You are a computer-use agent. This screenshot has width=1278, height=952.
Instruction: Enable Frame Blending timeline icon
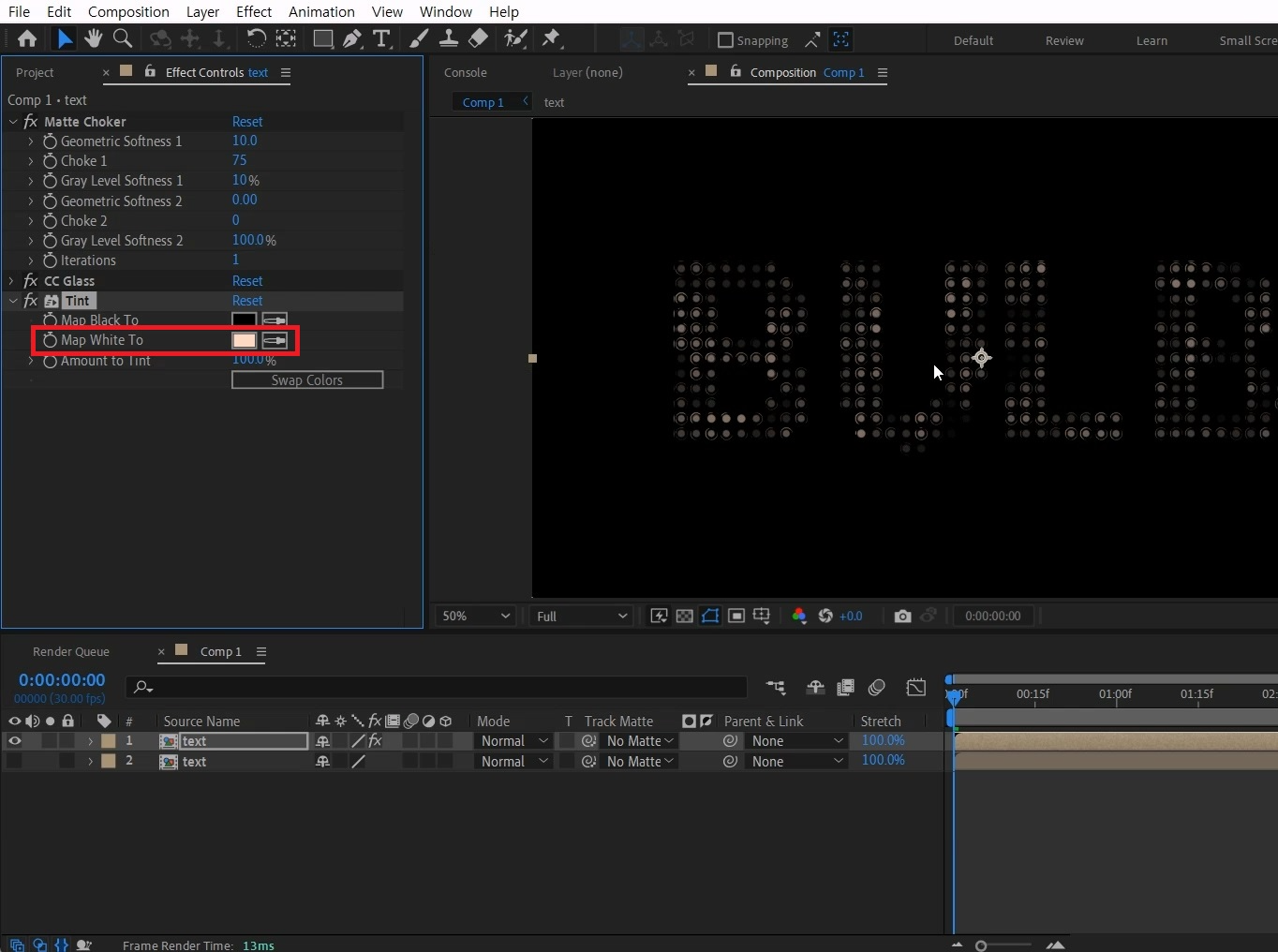845,688
